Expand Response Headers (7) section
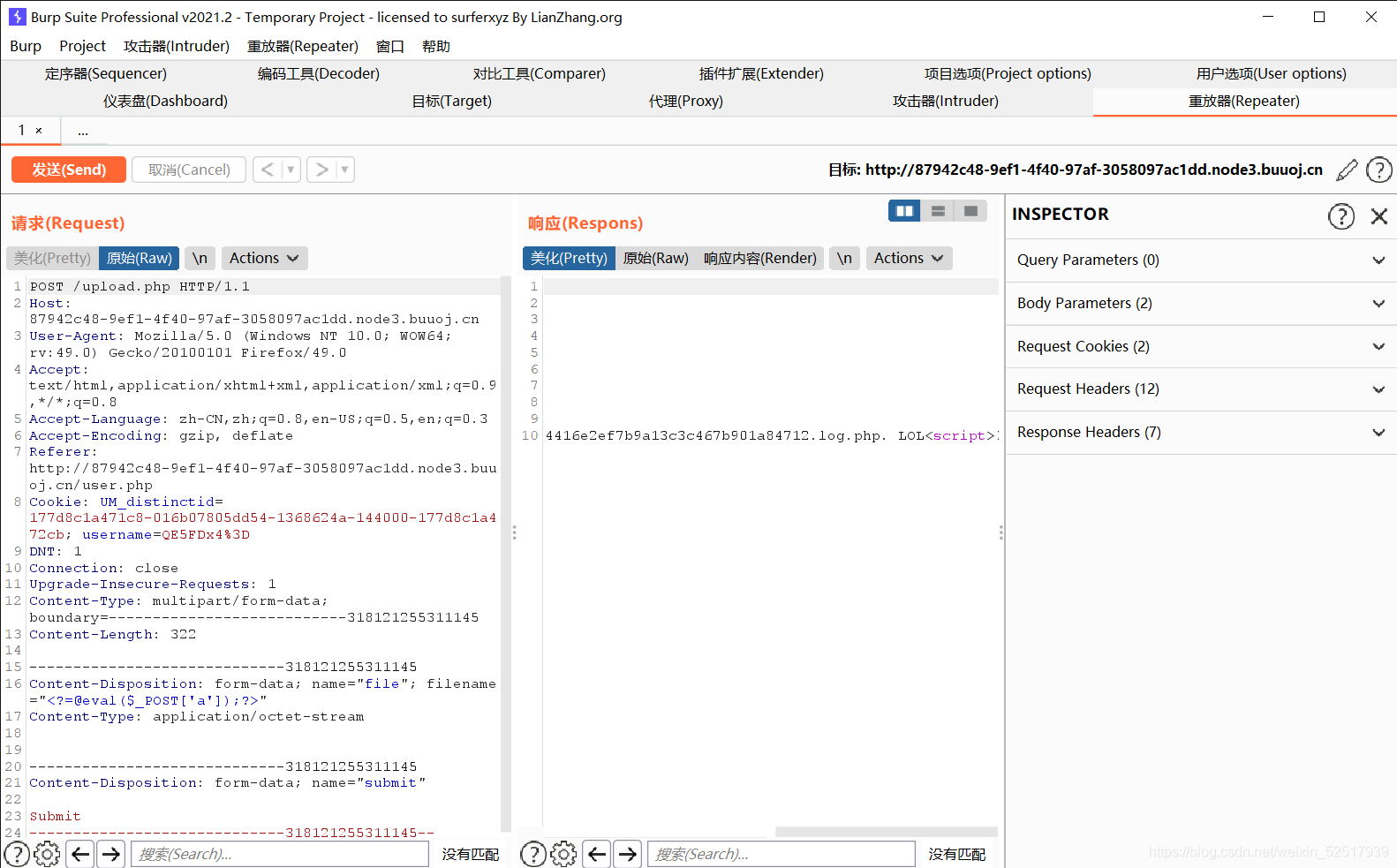 click(x=1201, y=433)
